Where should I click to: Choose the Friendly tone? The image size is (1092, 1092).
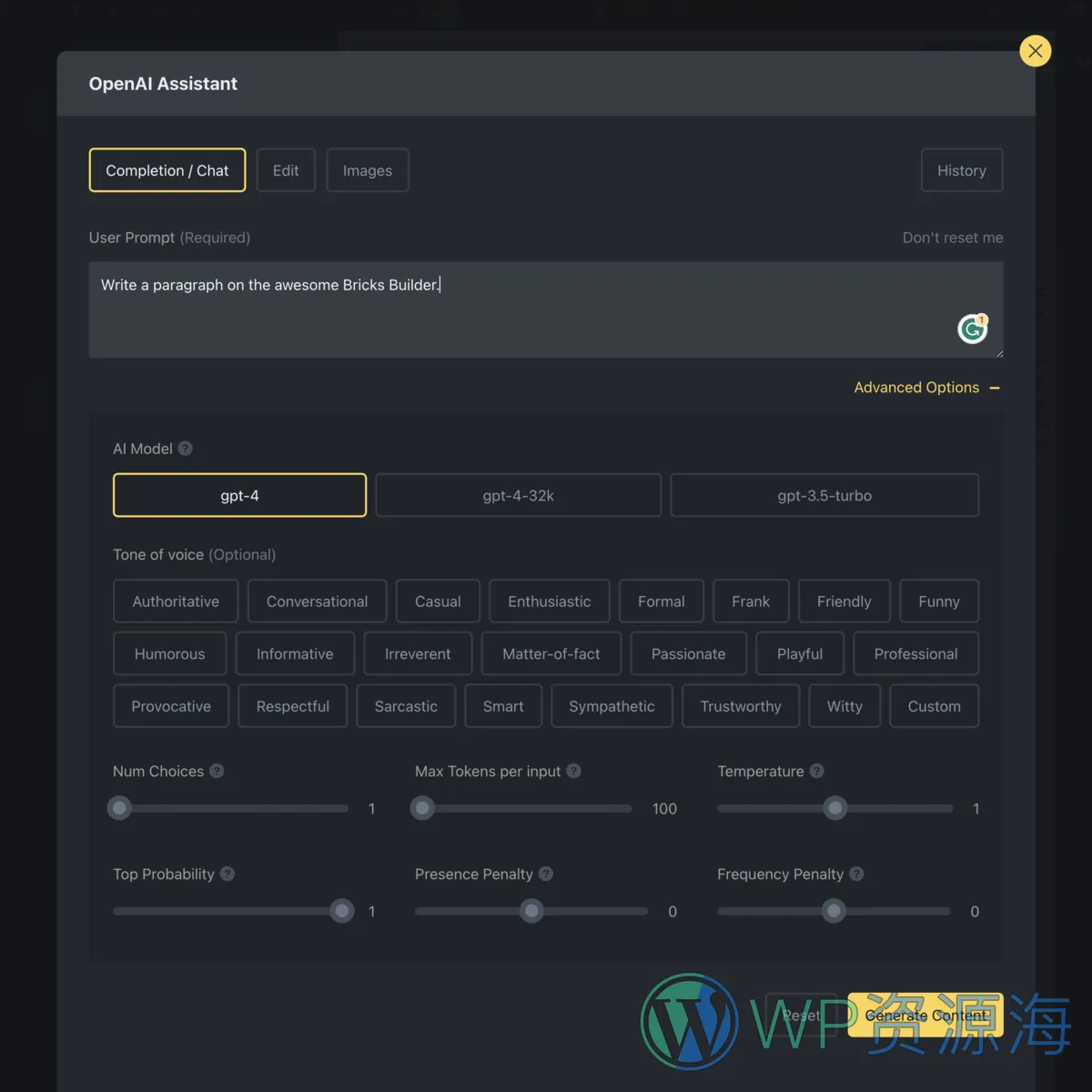point(844,602)
